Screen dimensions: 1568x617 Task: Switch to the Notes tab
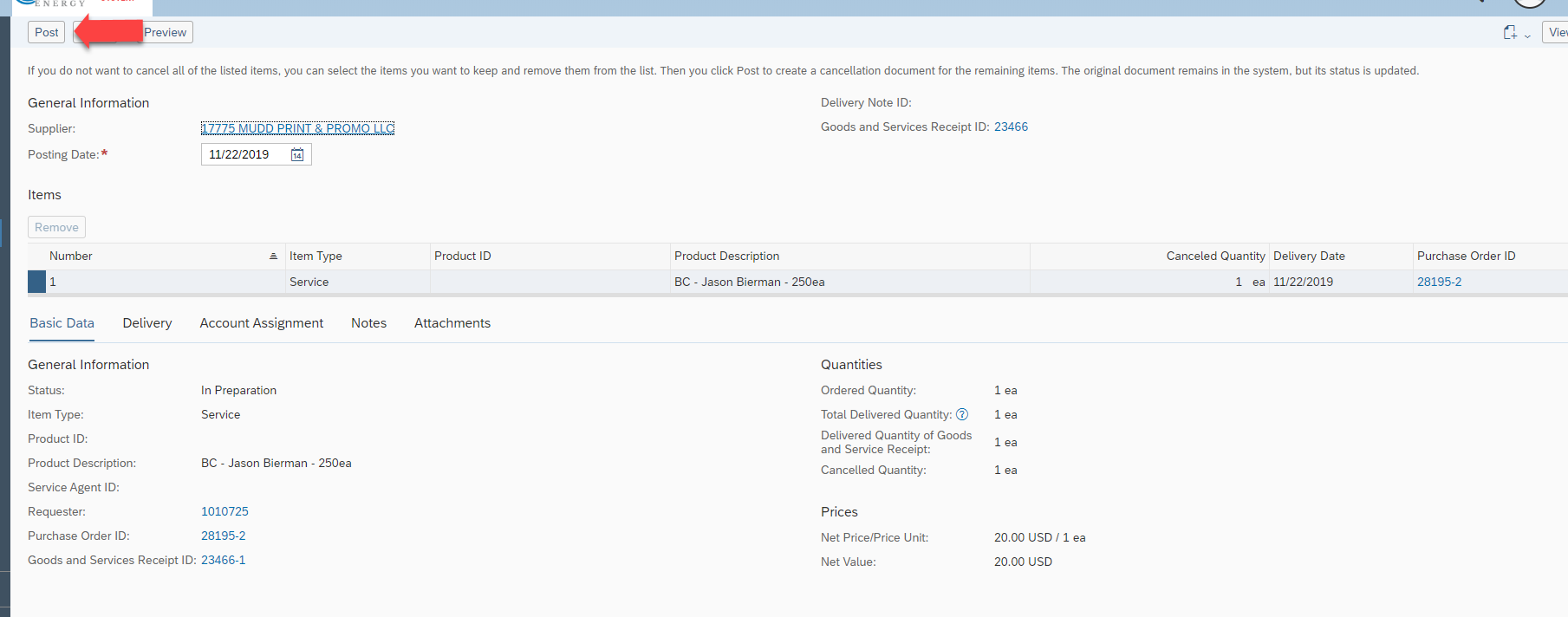pyautogui.click(x=368, y=323)
